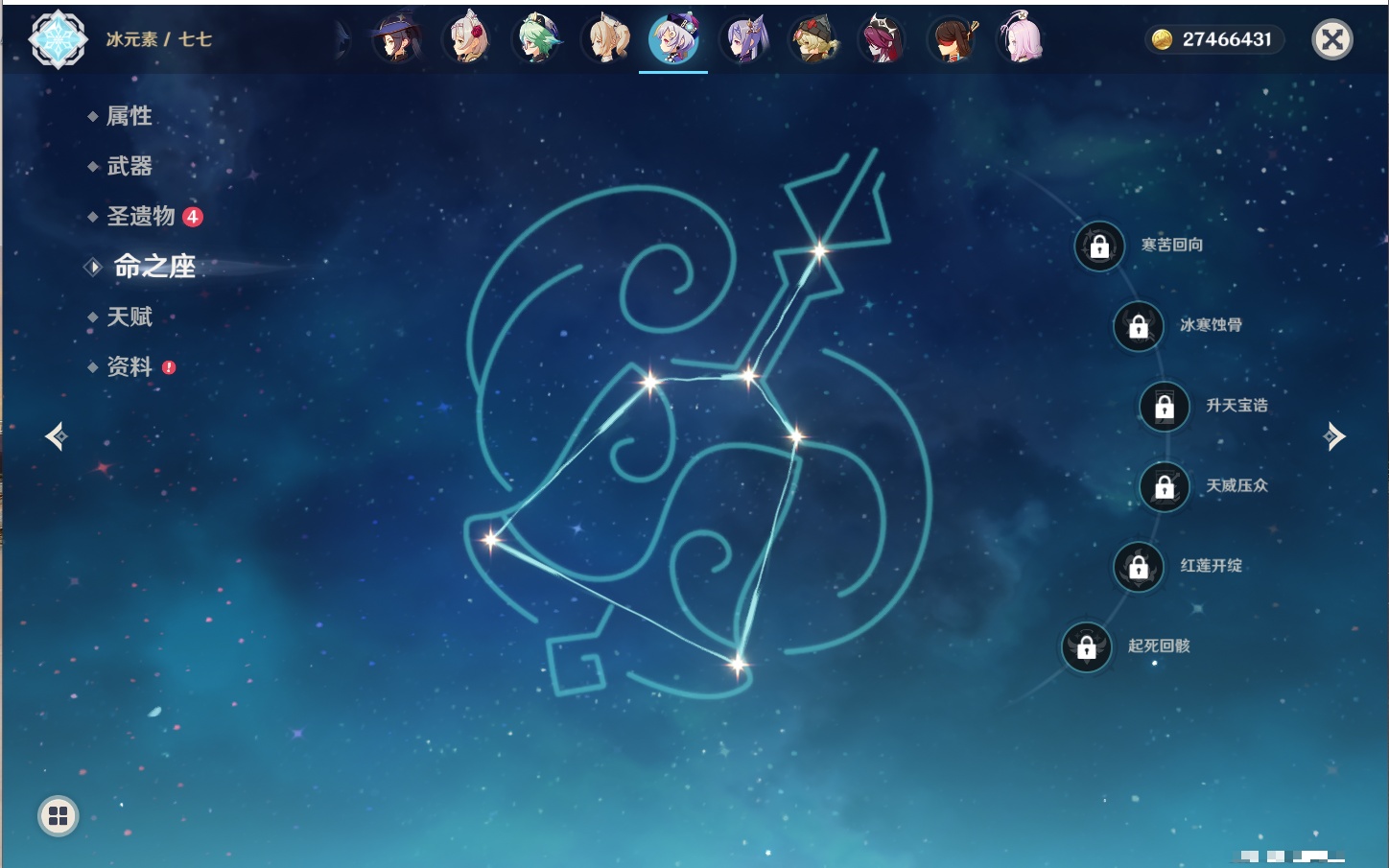The width and height of the screenshot is (1389, 868).
Task: Open the lock icon for 冰寒蚀骨
Action: tap(1139, 327)
